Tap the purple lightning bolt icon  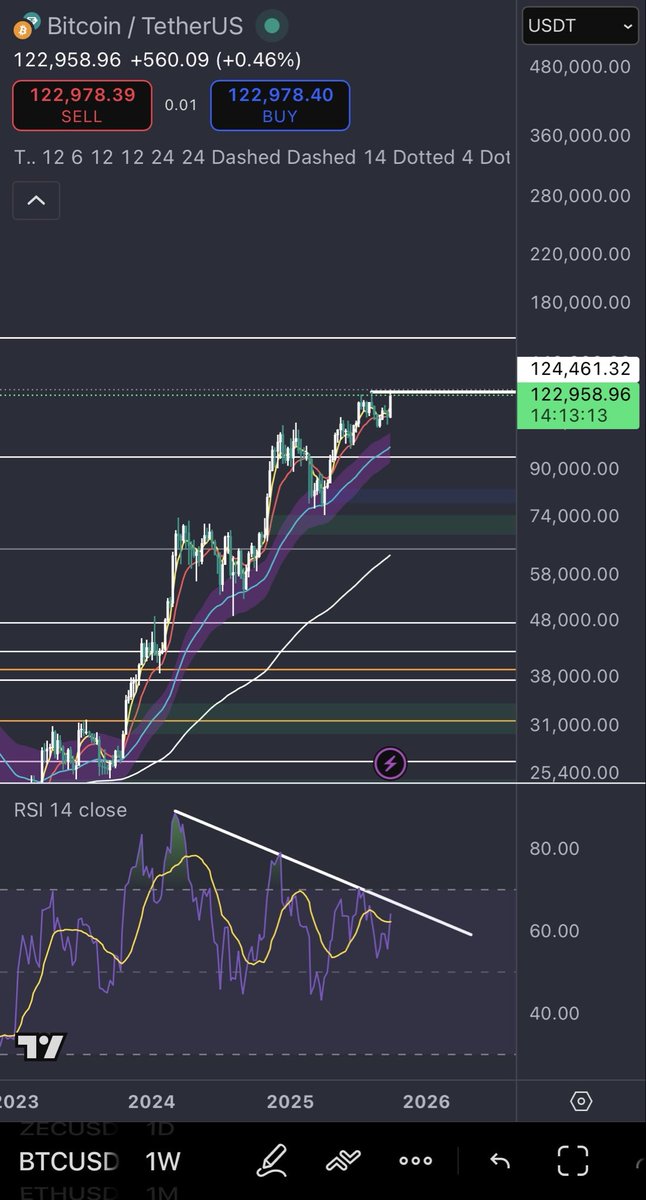pos(390,765)
